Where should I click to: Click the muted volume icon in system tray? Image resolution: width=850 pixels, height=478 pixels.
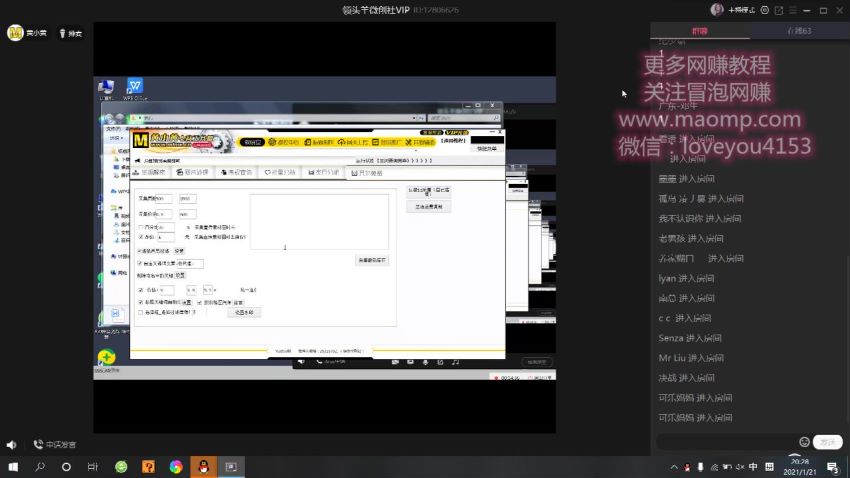point(740,467)
